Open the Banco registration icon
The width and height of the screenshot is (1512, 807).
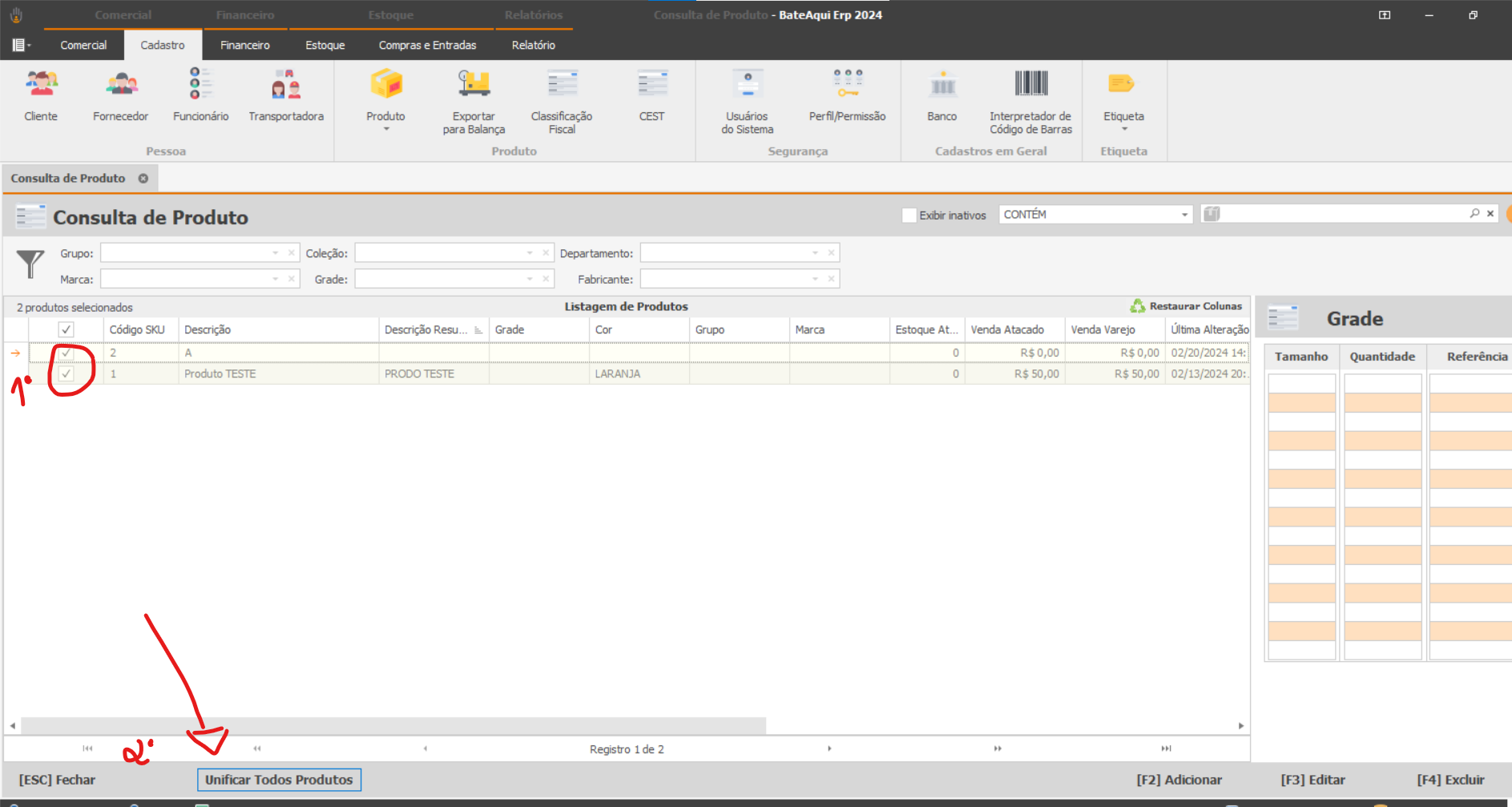pos(942,83)
